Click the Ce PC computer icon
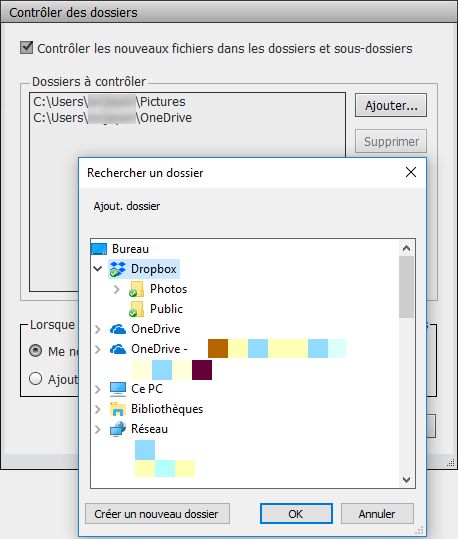 pos(118,389)
